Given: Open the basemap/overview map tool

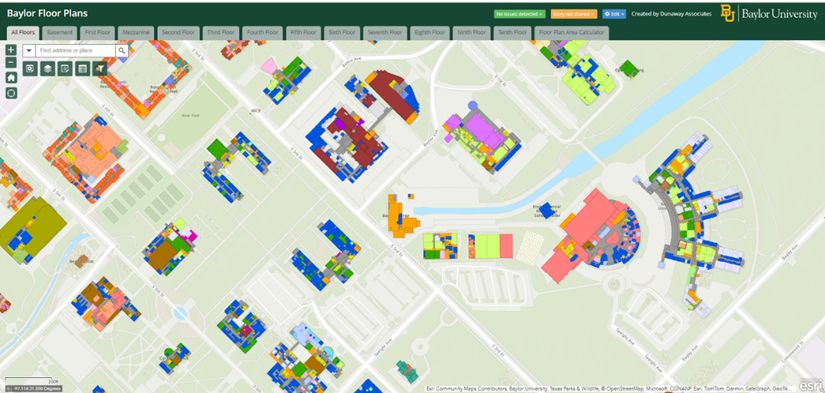Looking at the screenshot, I should 30,68.
